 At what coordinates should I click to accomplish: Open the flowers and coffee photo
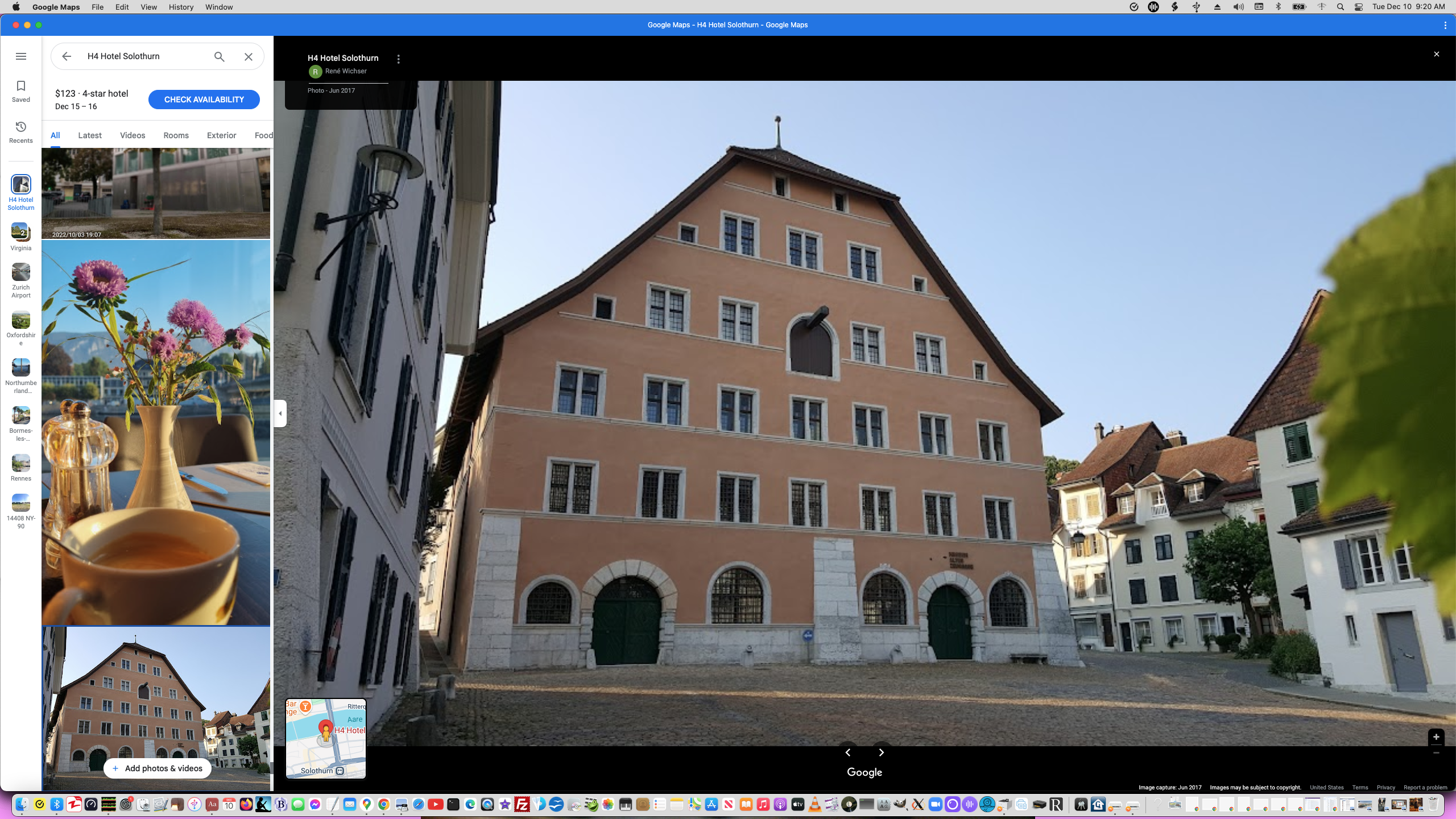156,432
